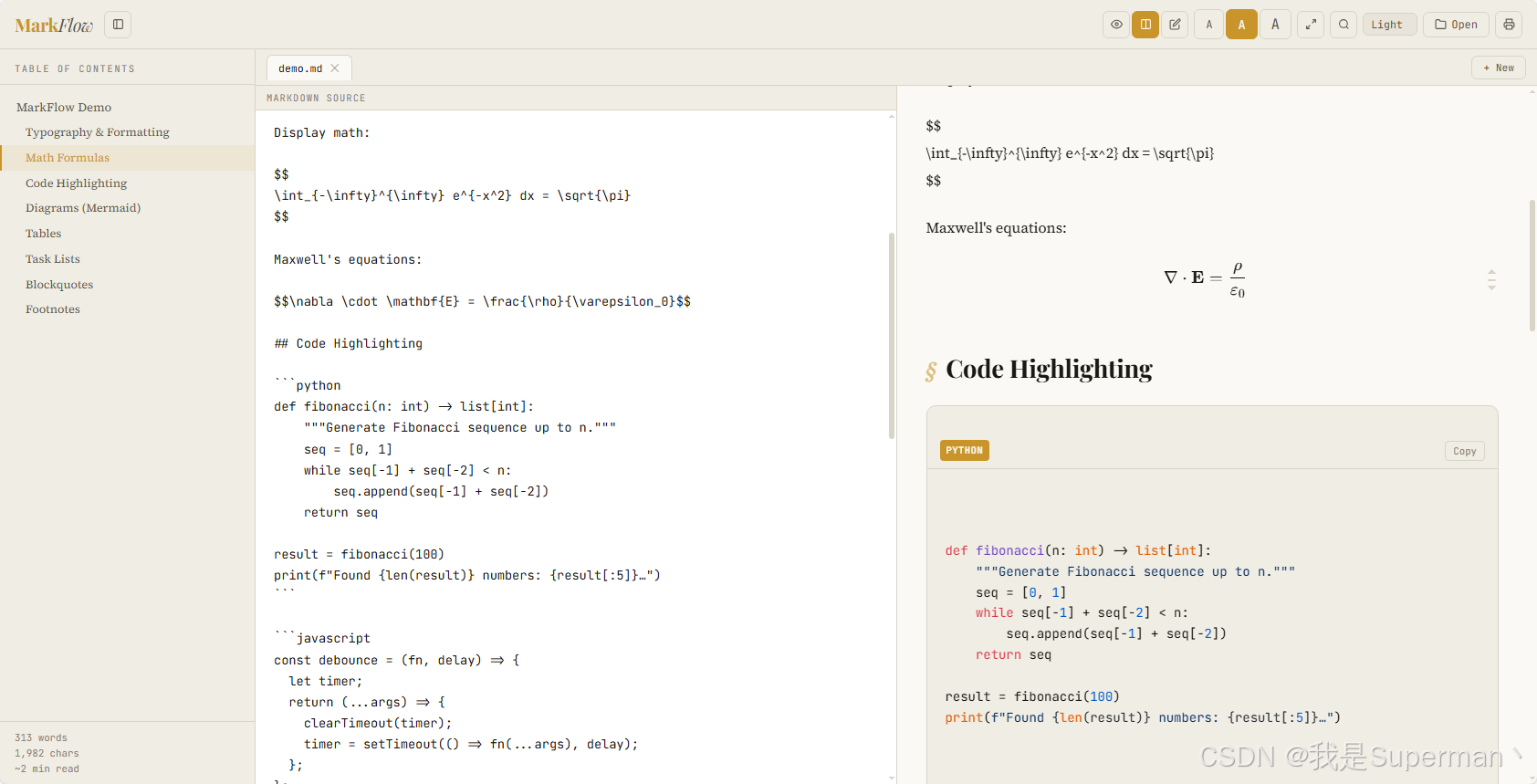Click the '1,982 chars' counter

point(47,753)
